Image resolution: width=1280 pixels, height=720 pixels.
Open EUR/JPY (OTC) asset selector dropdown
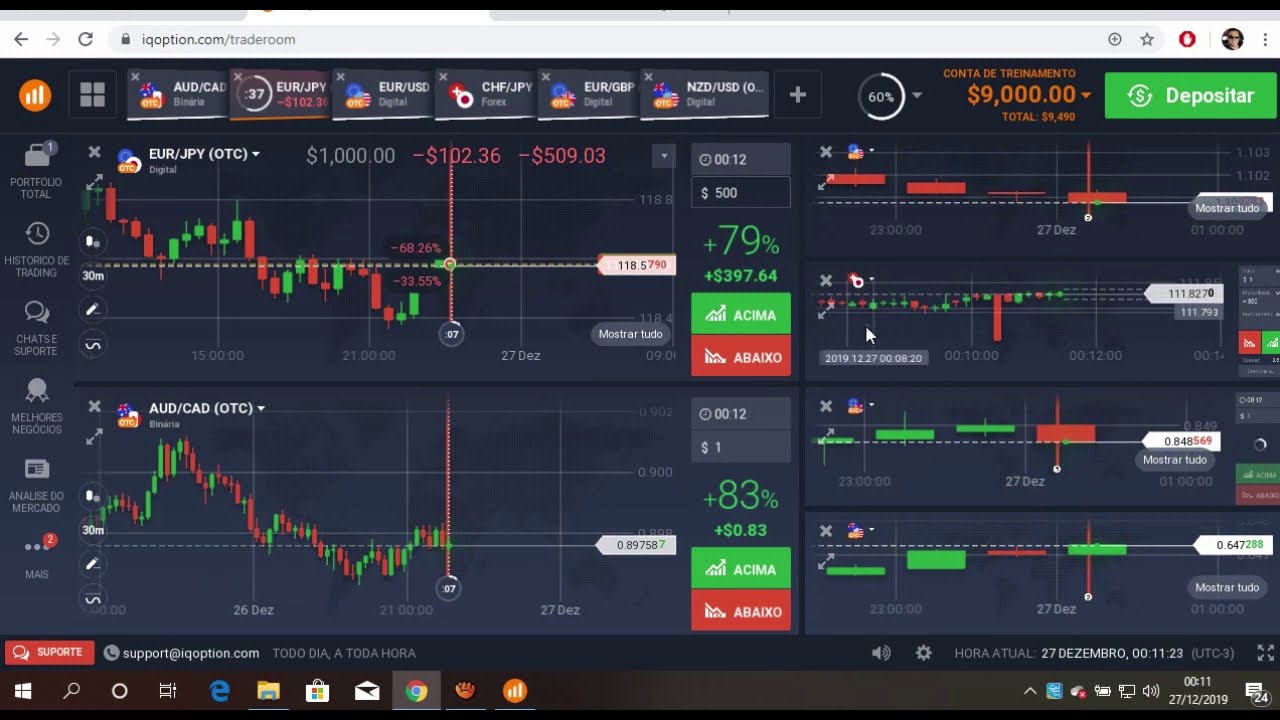(204, 154)
